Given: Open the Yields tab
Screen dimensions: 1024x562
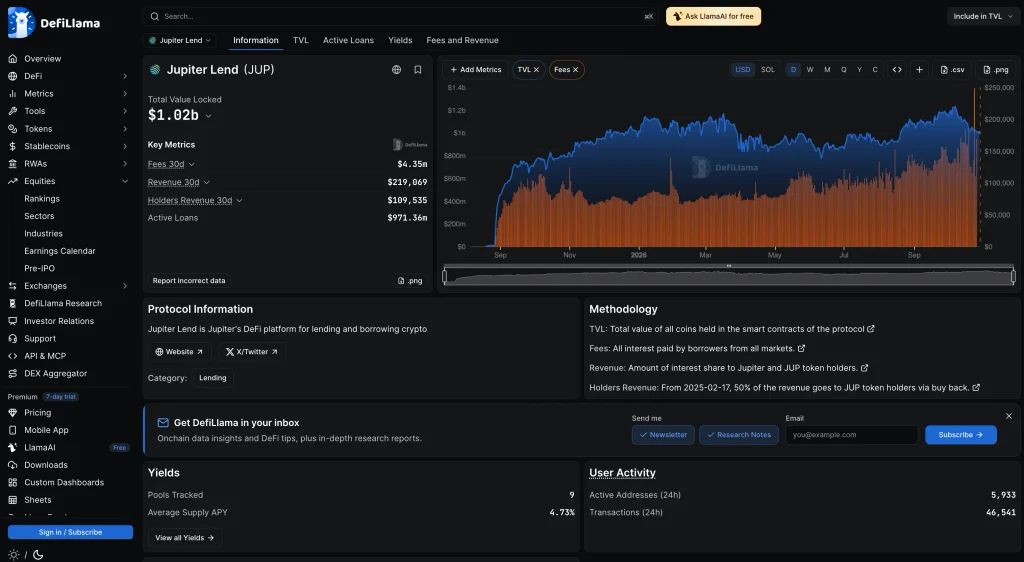Looking at the screenshot, I should 400,40.
